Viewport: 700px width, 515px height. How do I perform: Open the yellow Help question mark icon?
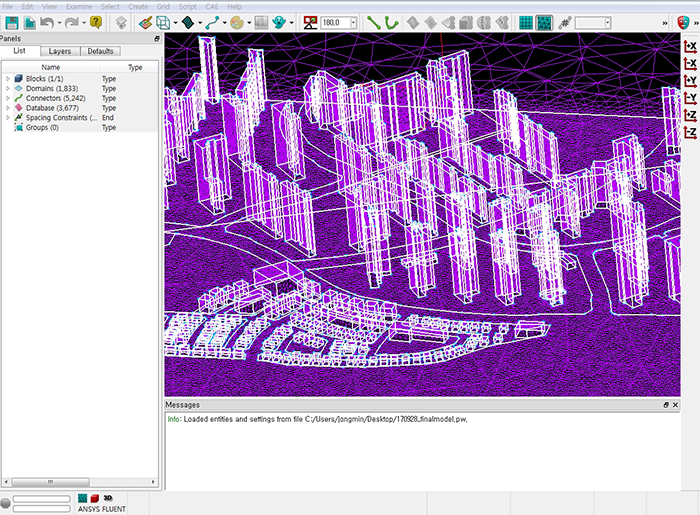coord(96,22)
